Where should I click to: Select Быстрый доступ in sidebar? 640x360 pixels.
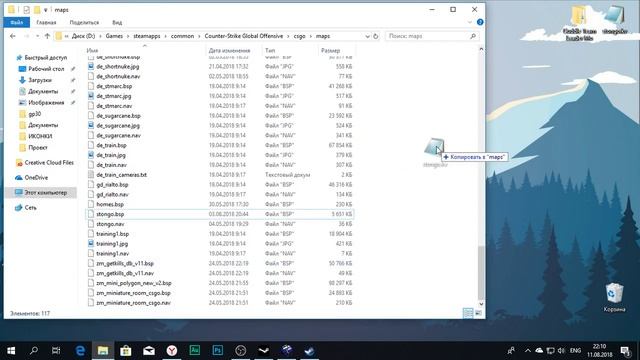45,58
